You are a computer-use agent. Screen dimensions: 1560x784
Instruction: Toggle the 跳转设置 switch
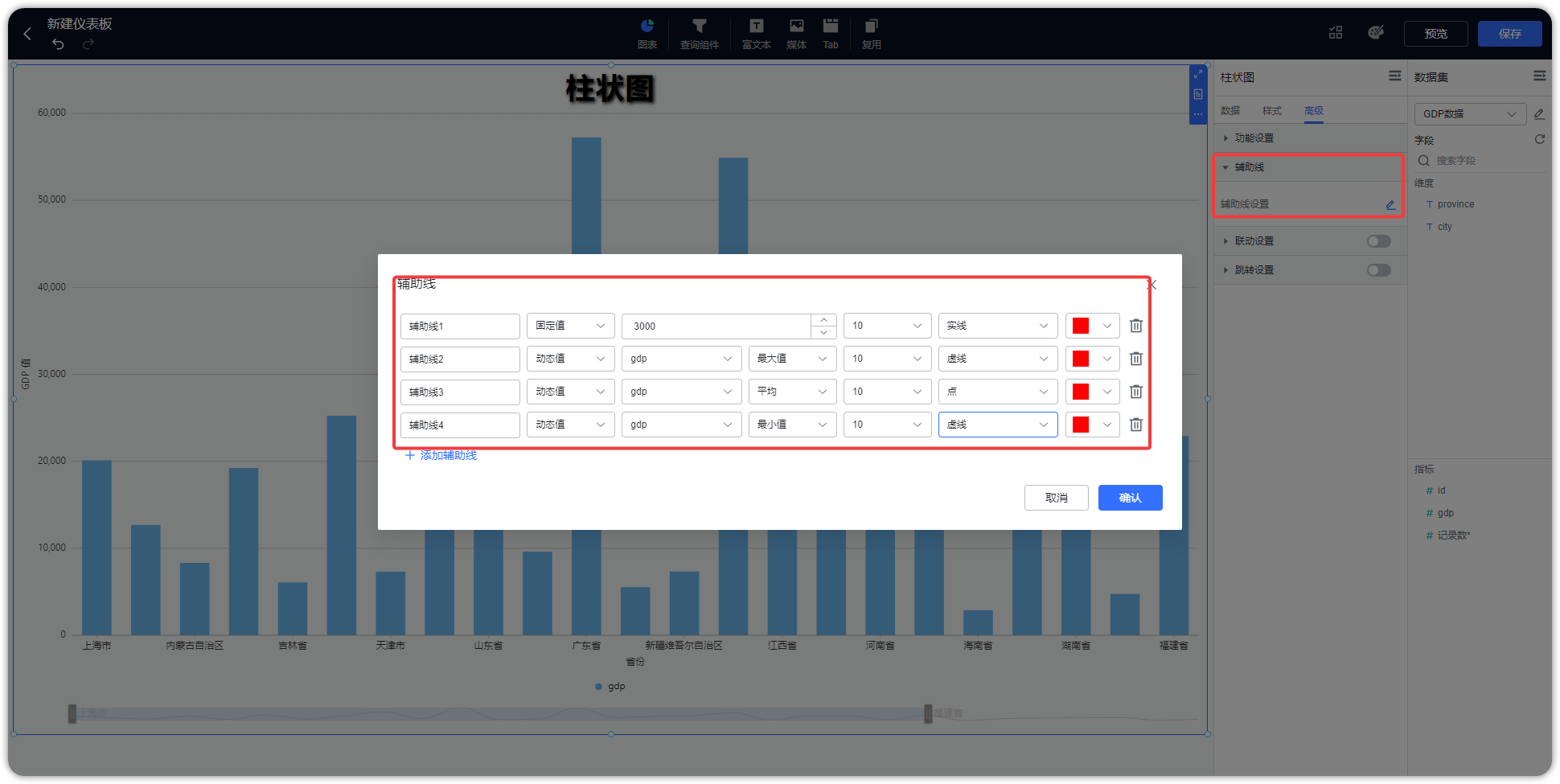point(1379,270)
